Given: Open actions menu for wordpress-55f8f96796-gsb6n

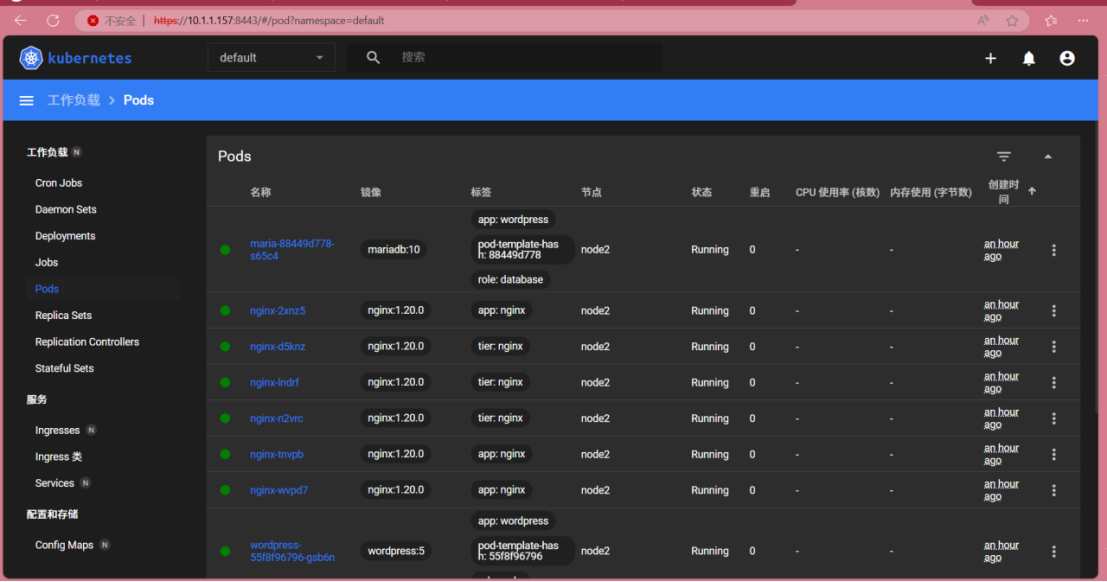Looking at the screenshot, I should pyautogui.click(x=1053, y=551).
